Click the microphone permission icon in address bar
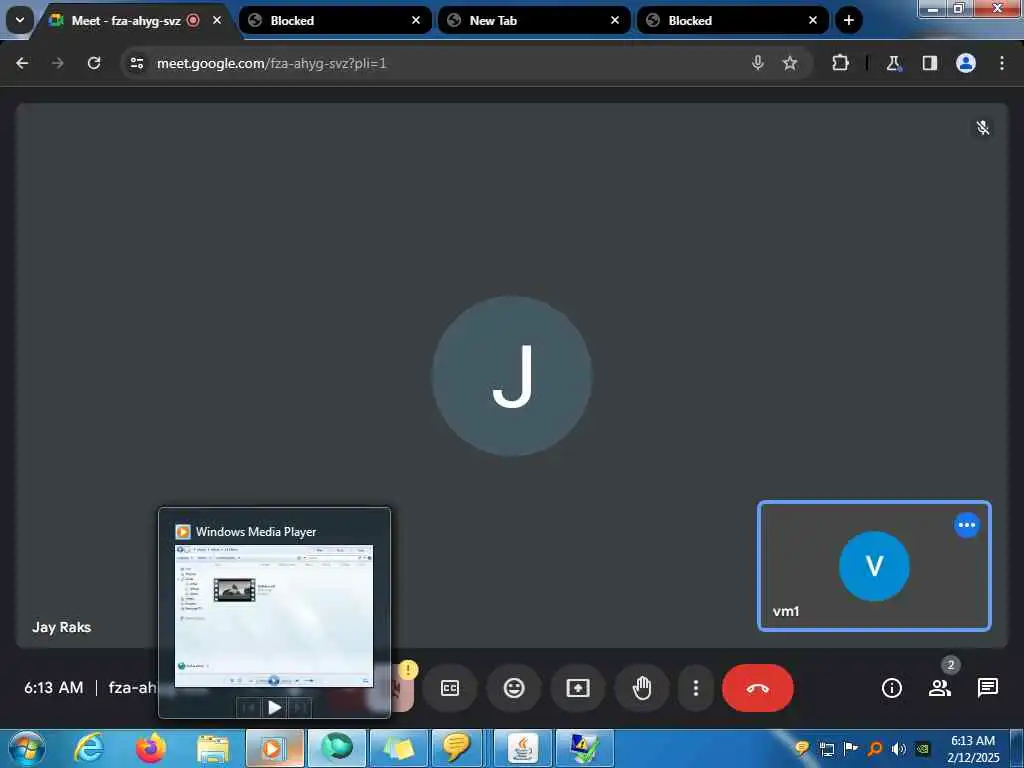Screen dimensions: 1024x768 pos(758,63)
